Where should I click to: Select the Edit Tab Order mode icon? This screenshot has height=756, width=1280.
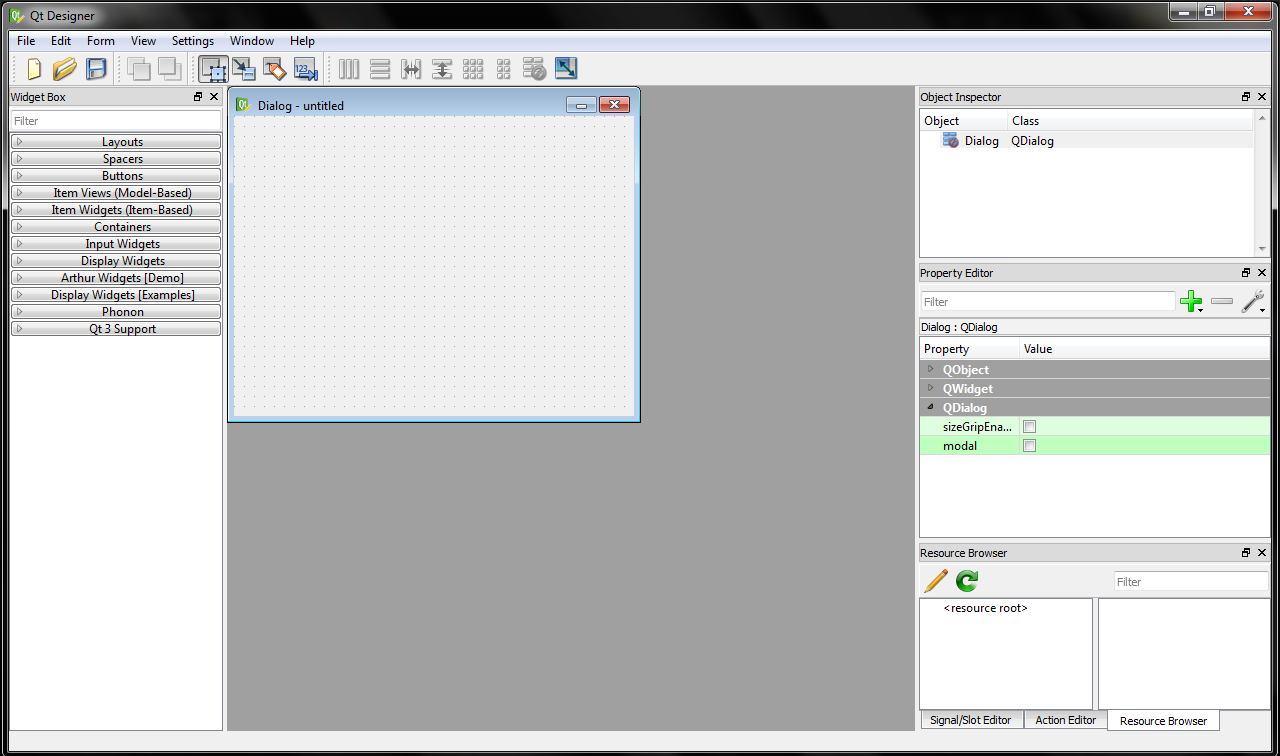point(306,69)
